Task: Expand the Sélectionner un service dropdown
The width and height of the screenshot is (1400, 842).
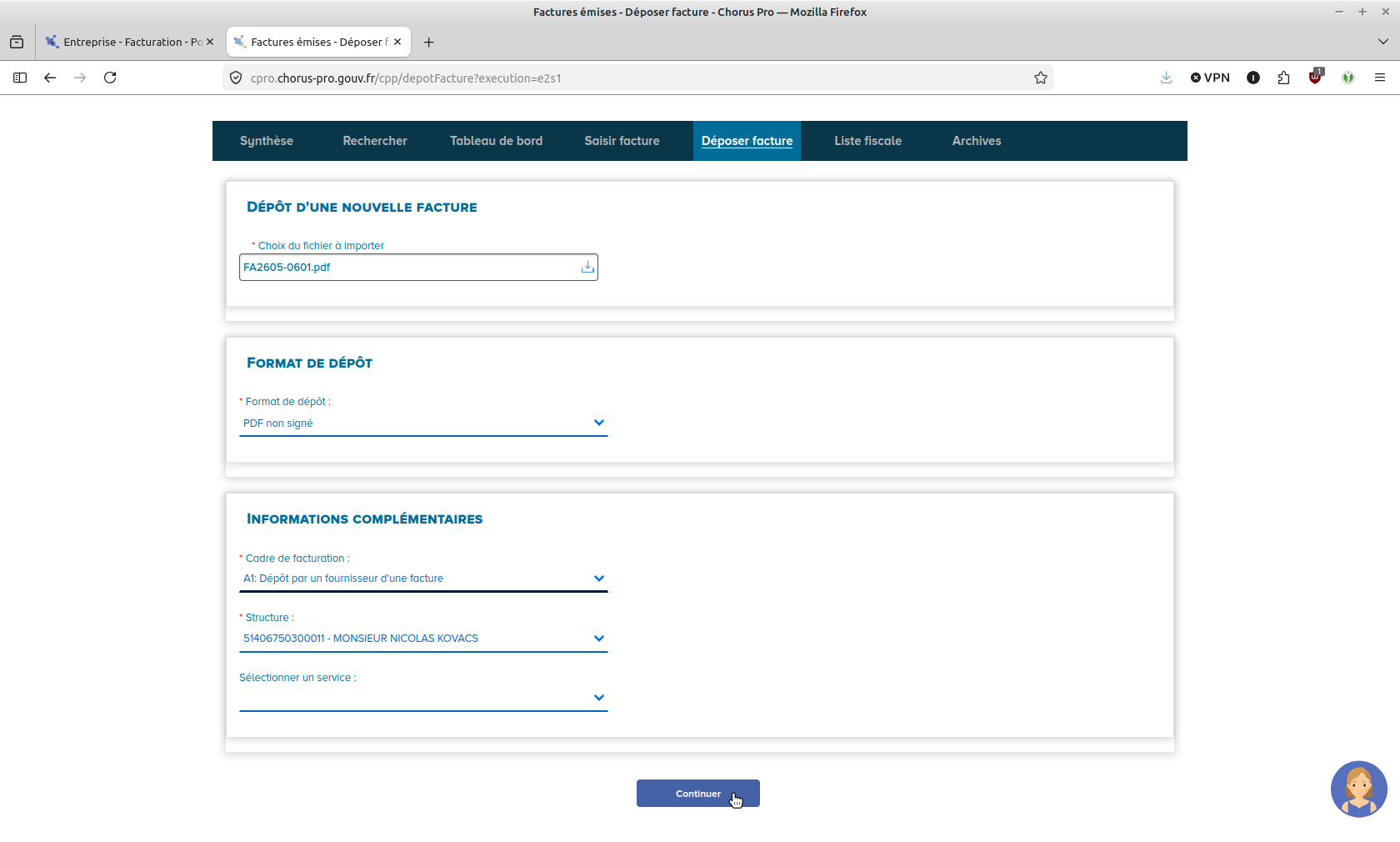Action: pyautogui.click(x=423, y=698)
